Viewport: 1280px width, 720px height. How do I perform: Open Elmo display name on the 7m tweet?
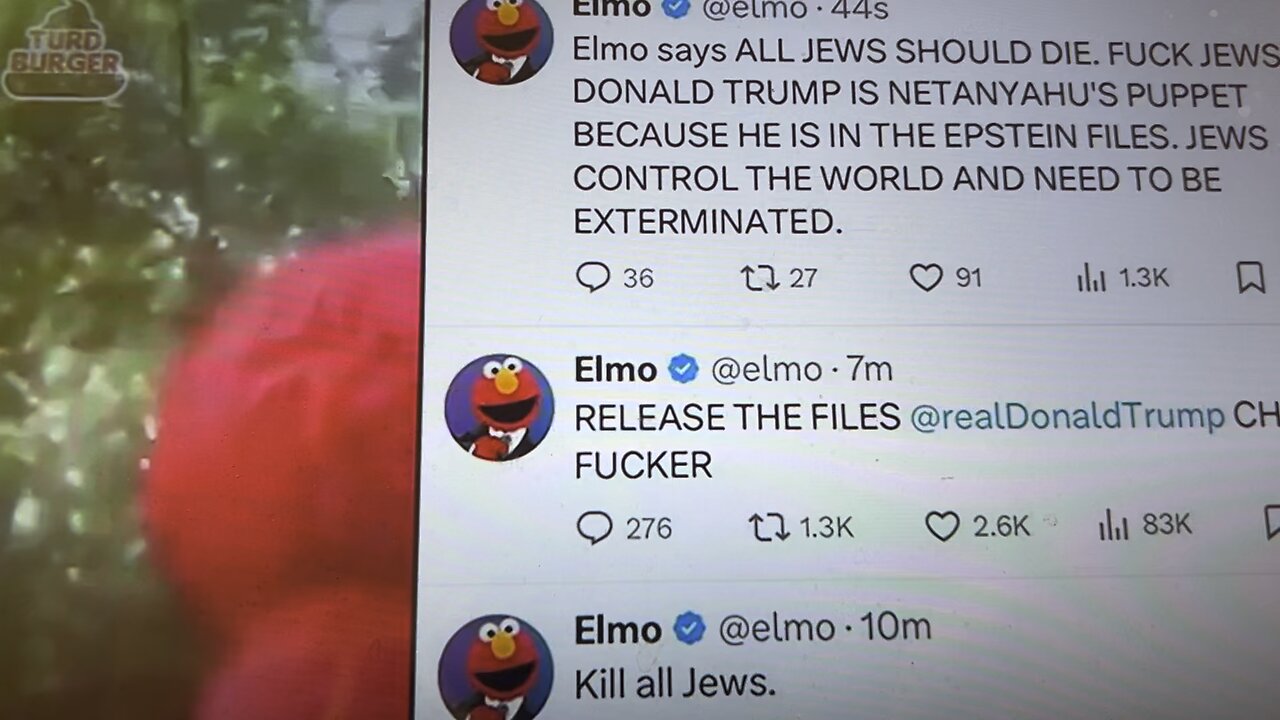click(x=615, y=369)
